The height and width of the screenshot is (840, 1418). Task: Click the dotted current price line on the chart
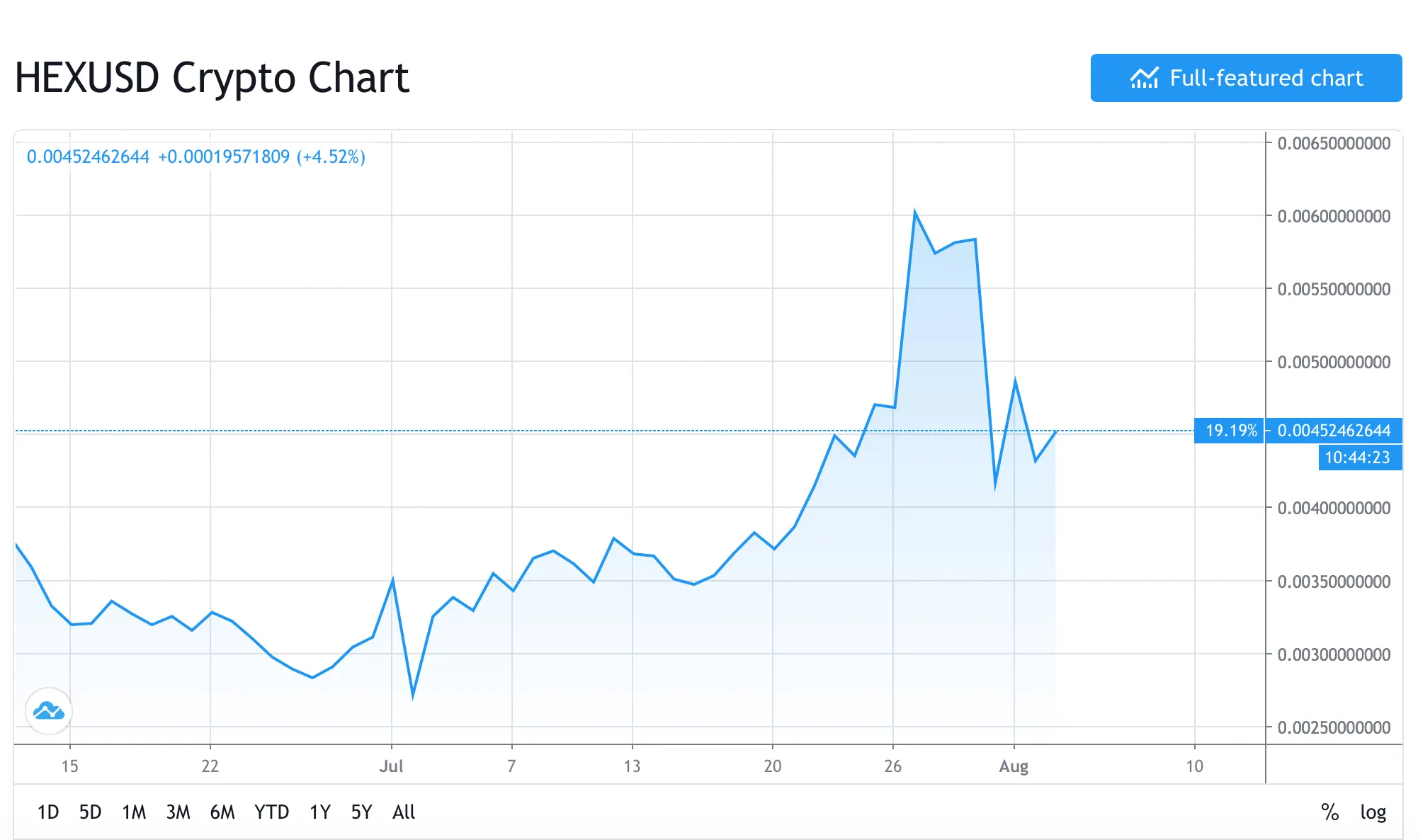567,431
